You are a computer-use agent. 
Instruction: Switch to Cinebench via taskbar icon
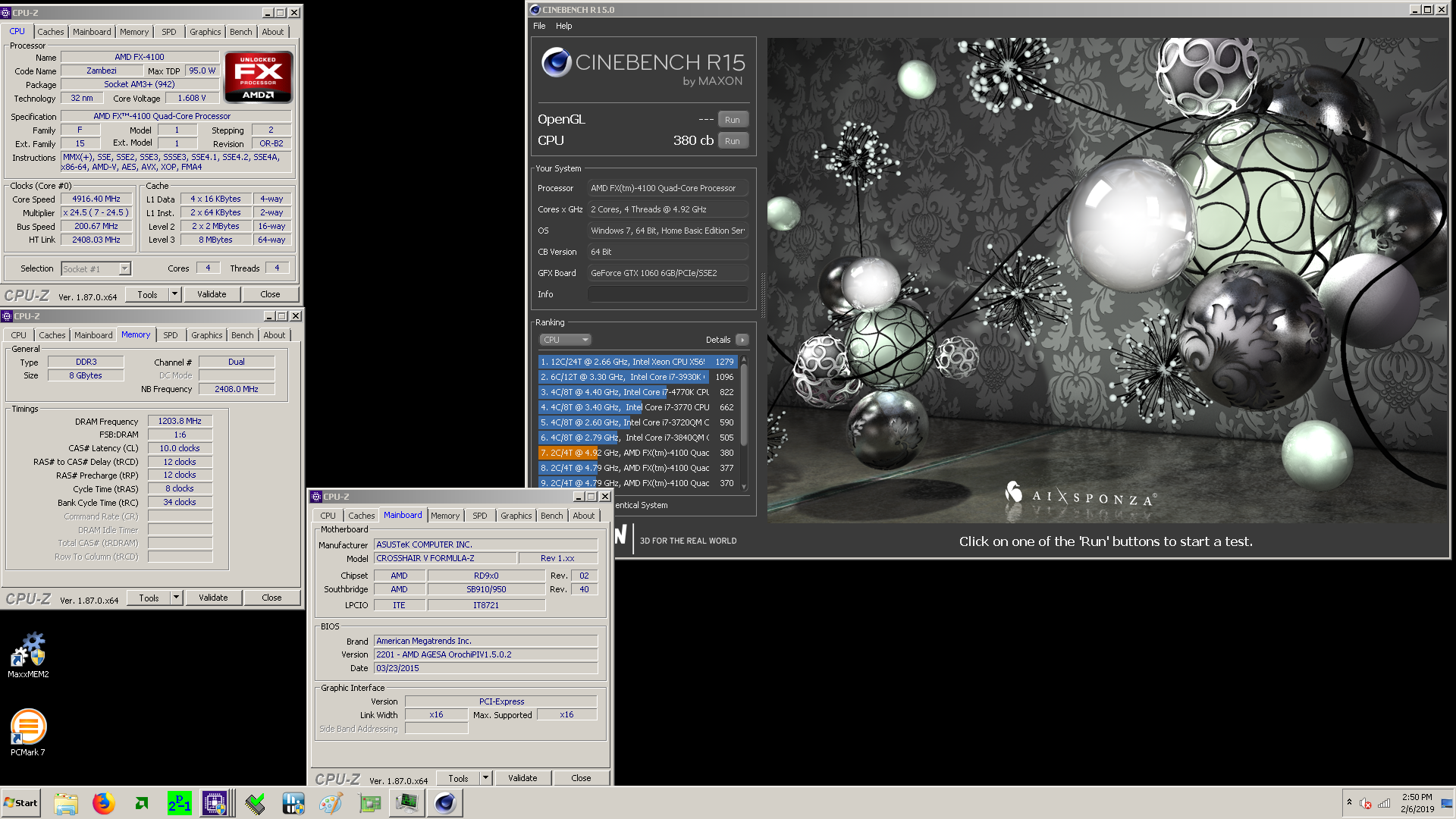pyautogui.click(x=445, y=803)
